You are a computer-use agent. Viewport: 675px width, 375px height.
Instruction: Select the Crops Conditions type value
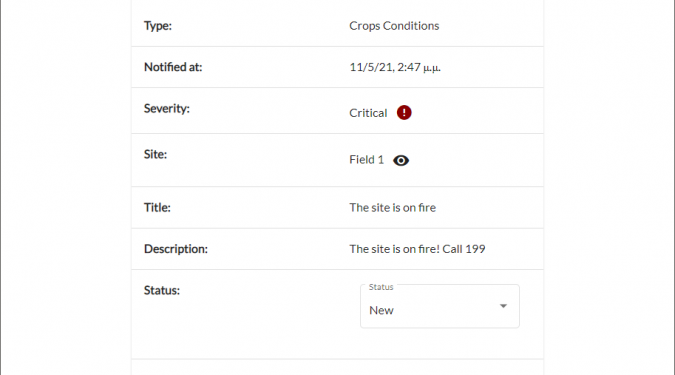tap(394, 26)
